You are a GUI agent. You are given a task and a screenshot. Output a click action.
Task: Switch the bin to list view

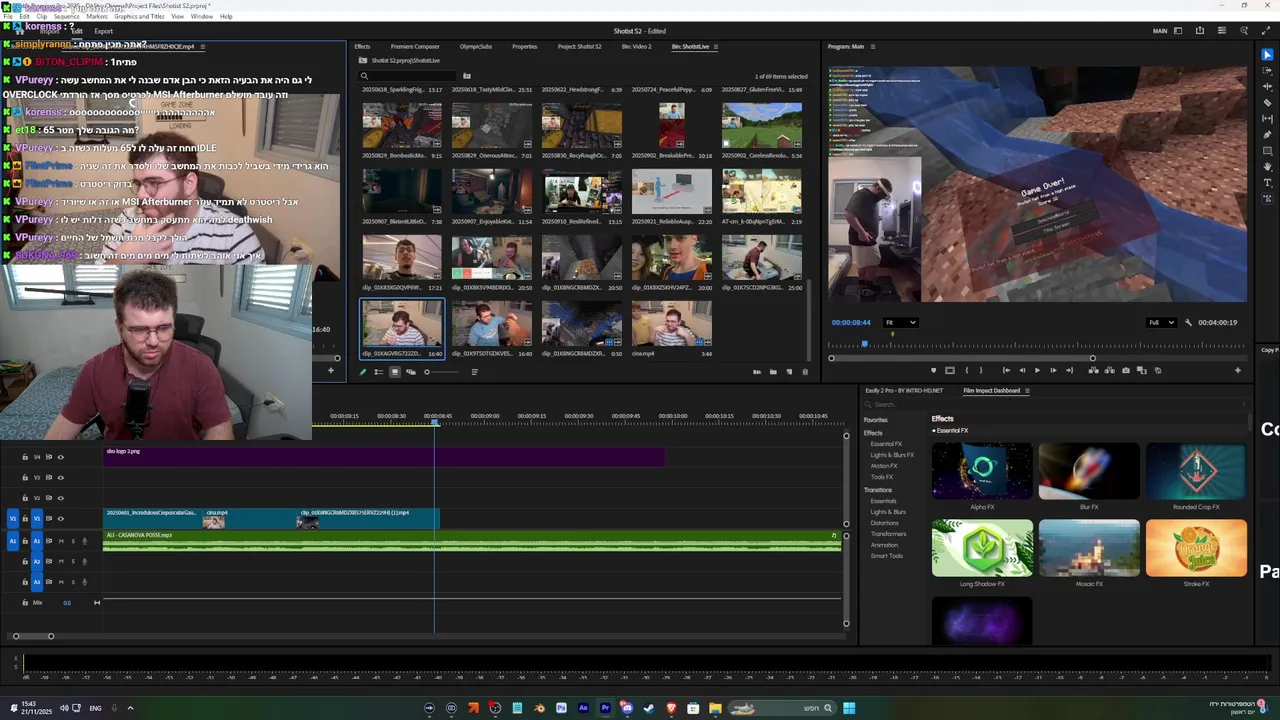click(378, 372)
